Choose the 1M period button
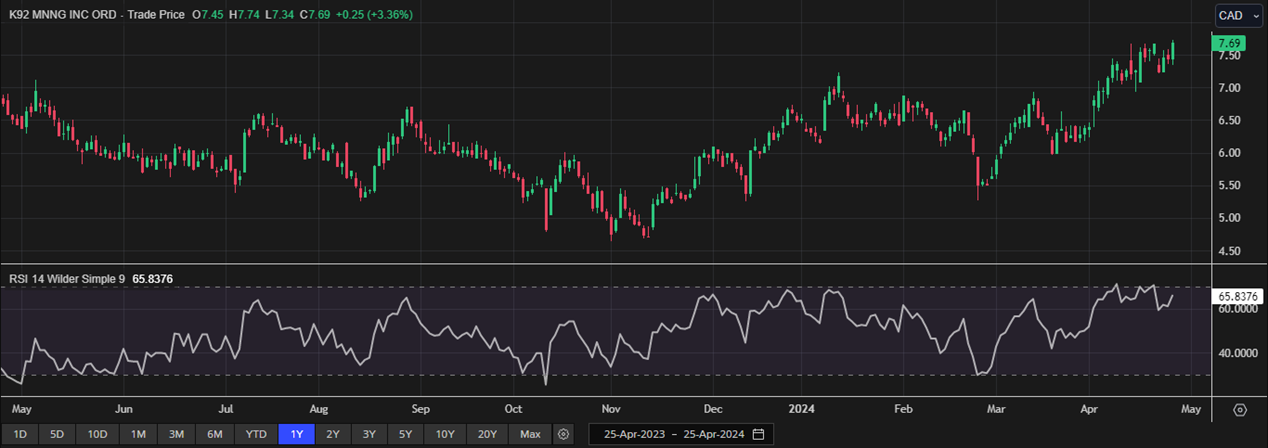The width and height of the screenshot is (1268, 448). (x=138, y=434)
